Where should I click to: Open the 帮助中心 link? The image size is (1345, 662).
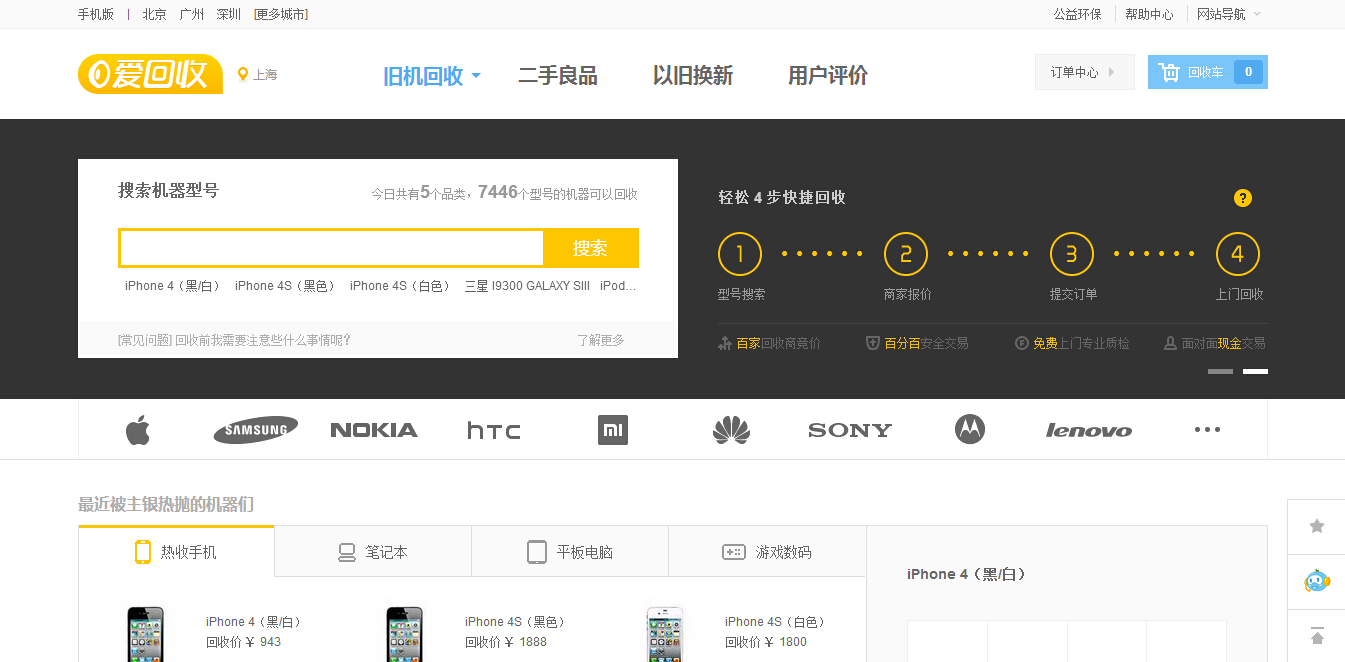[1149, 14]
